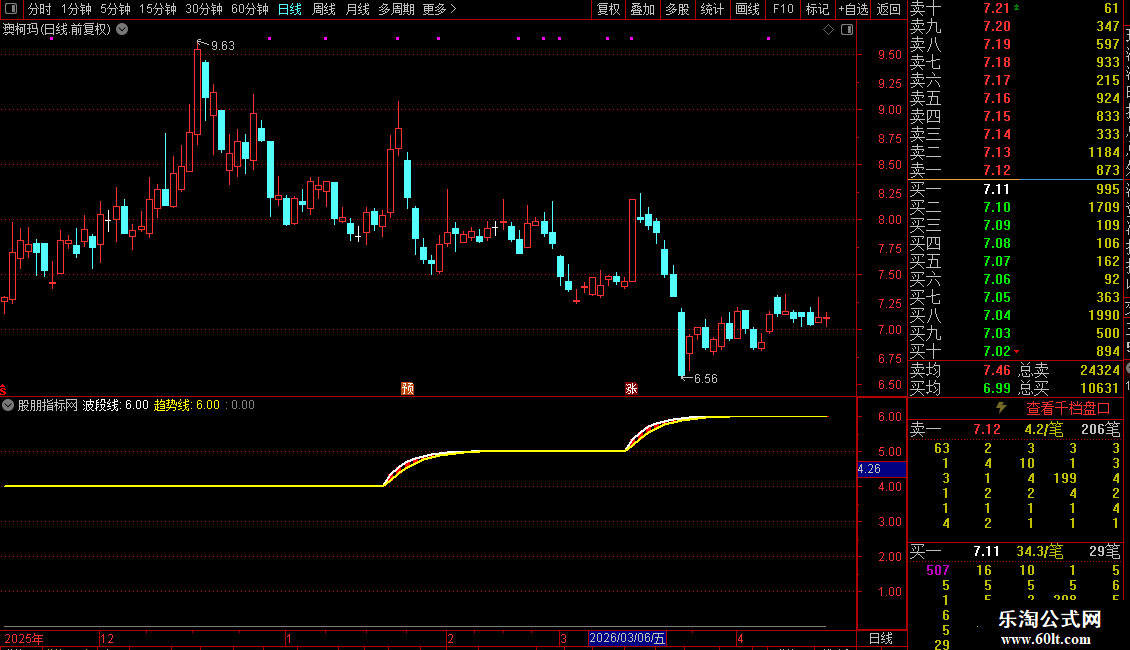Switch to the 1分钟 period tab
The width and height of the screenshot is (1130, 650).
point(76,9)
